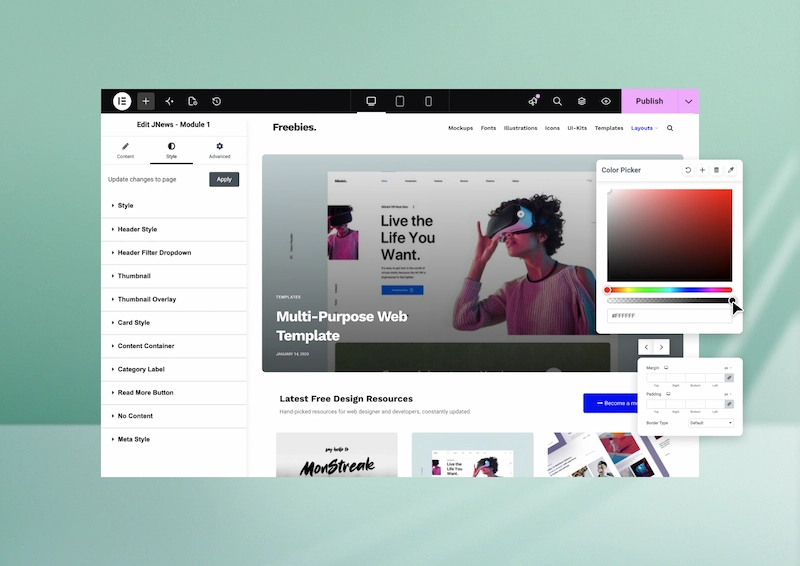
Task: Expand the Thumbnail Overlay section
Action: pos(174,299)
